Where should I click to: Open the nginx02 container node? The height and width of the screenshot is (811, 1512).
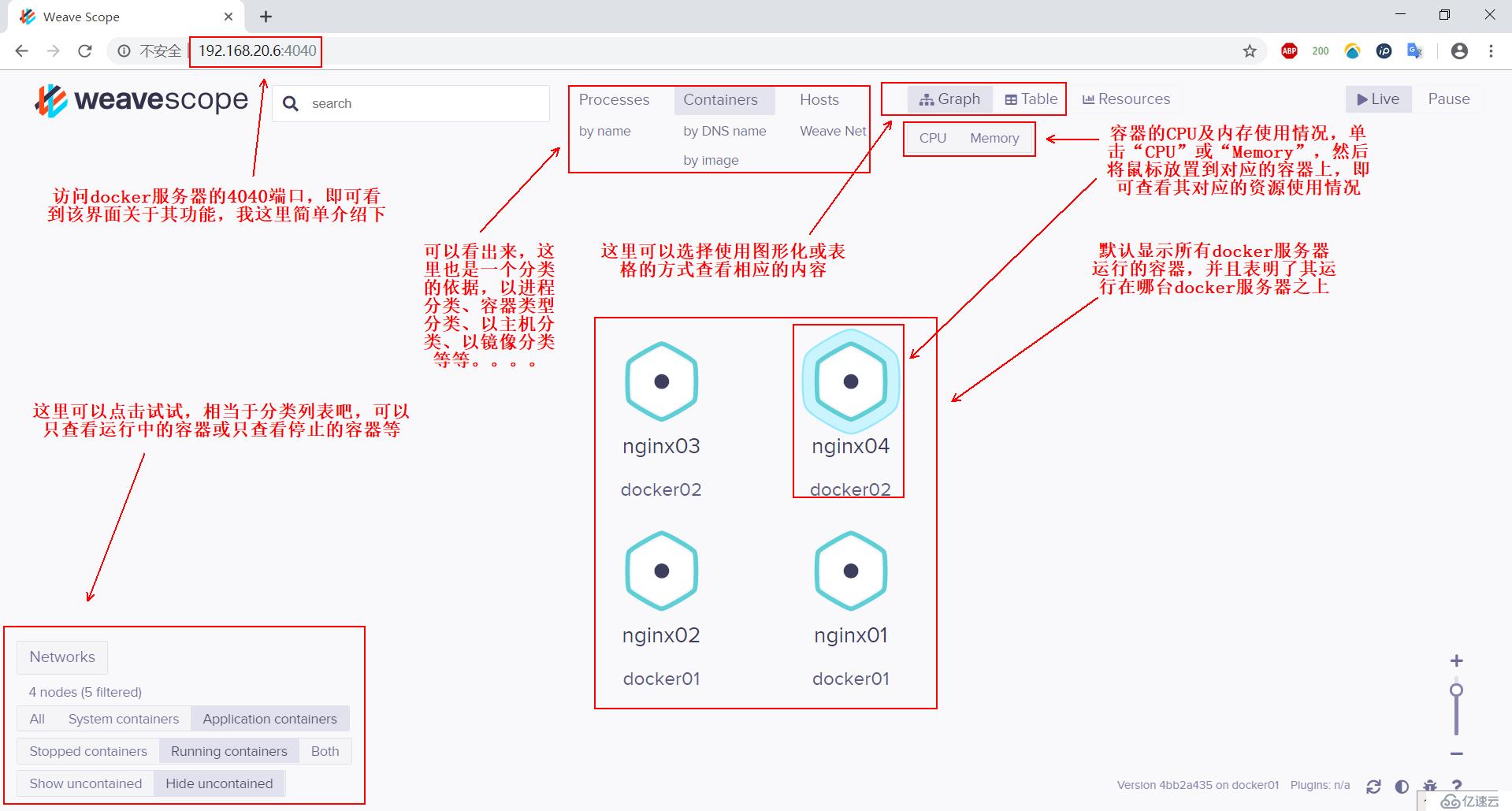pyautogui.click(x=661, y=571)
